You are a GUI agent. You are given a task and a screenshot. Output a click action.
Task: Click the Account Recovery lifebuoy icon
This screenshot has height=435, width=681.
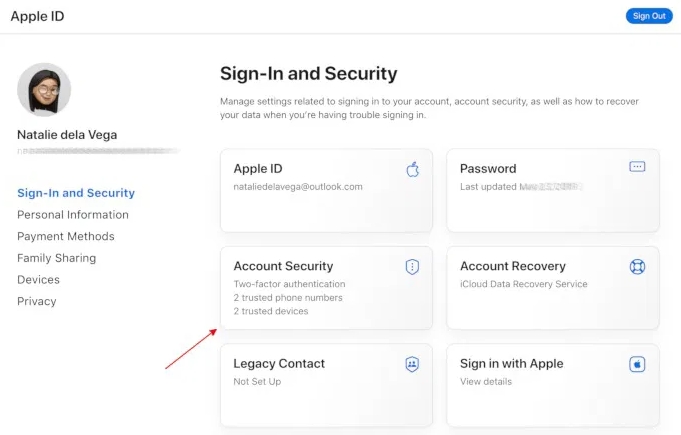point(637,266)
